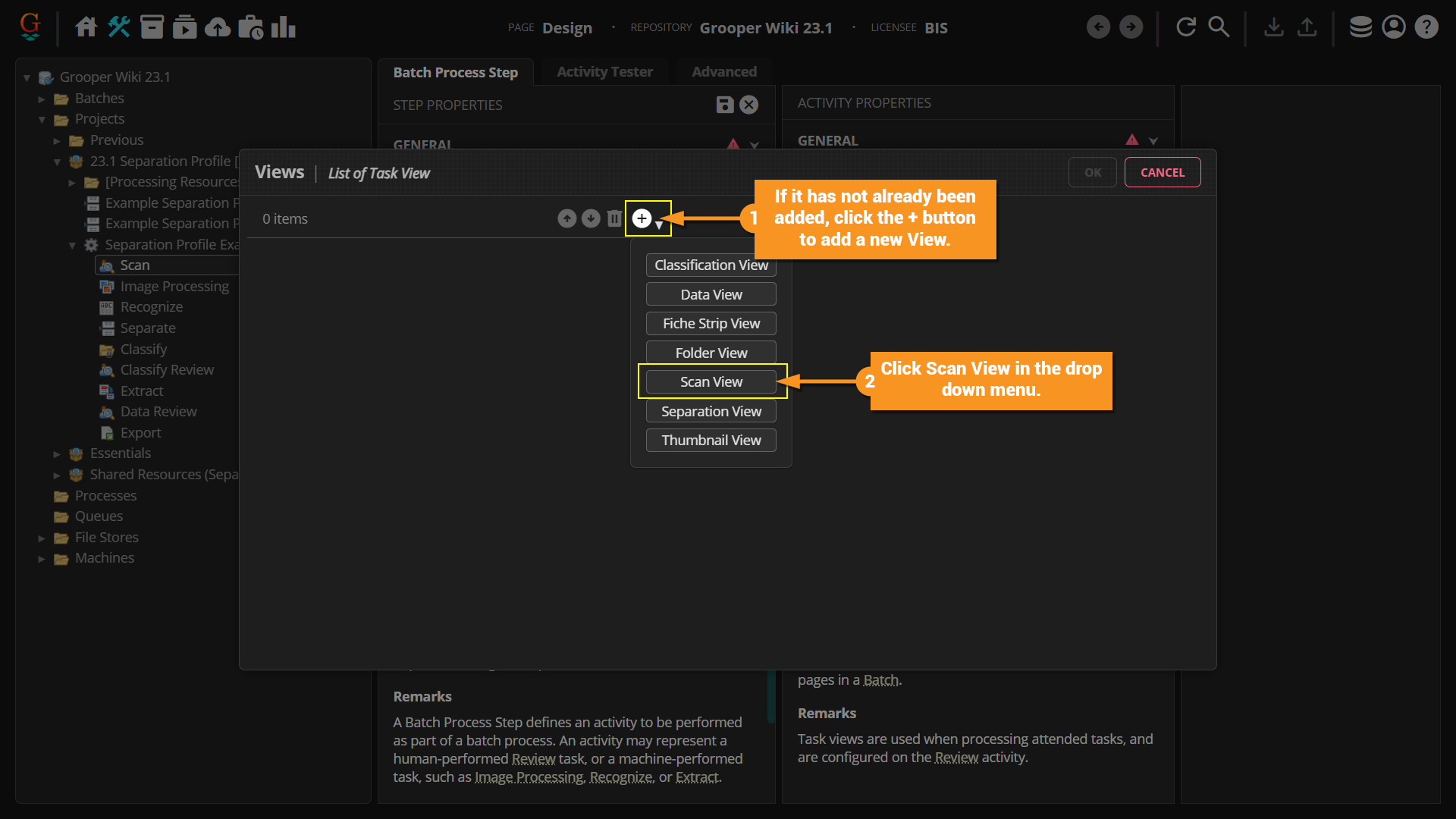Collapse the Projects tree node
This screenshot has width=1456, height=819.
42,120
